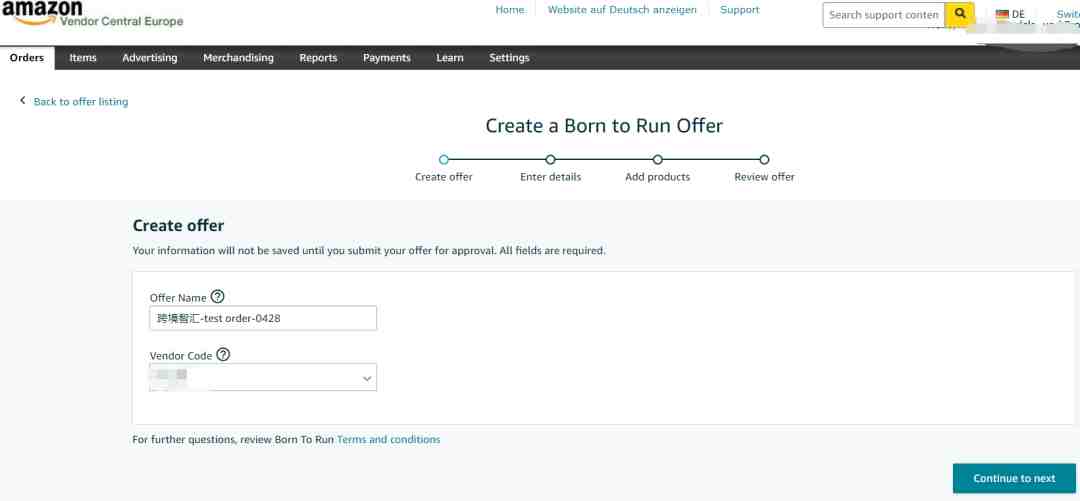
Task: Click the search magnifier button
Action: tap(959, 14)
